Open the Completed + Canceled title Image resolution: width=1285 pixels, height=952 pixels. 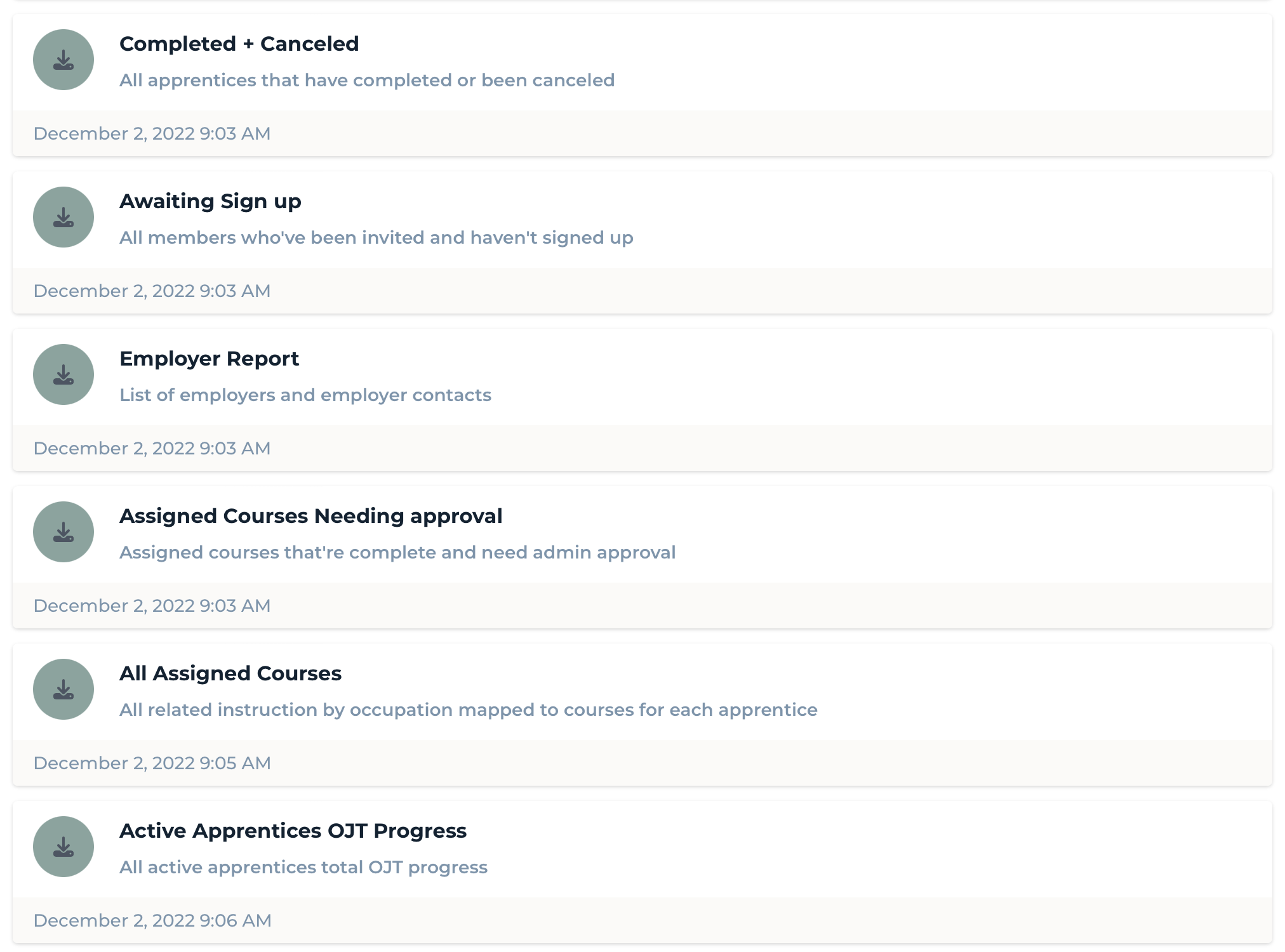(x=239, y=44)
